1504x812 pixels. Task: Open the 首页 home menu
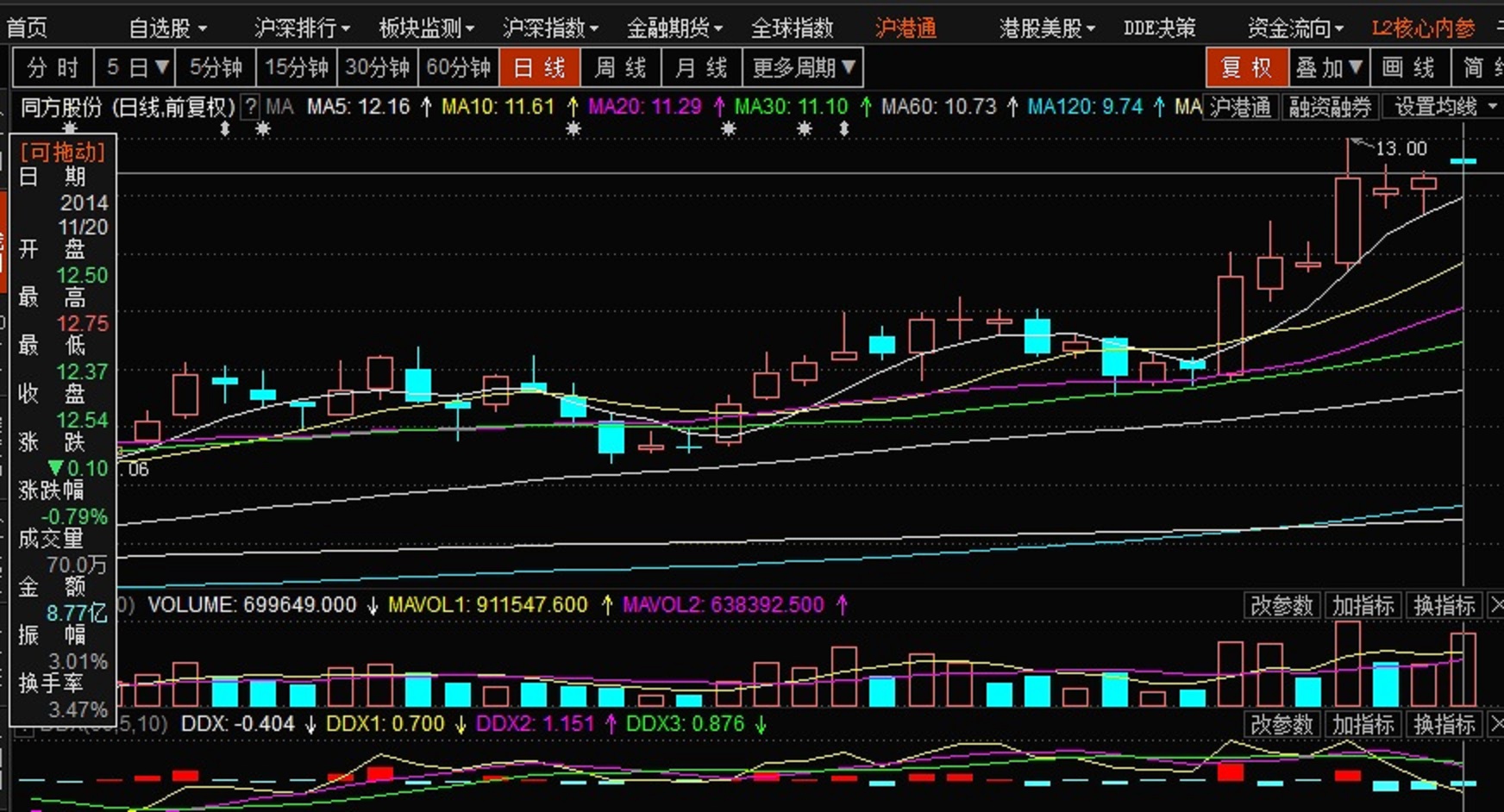tap(27, 28)
